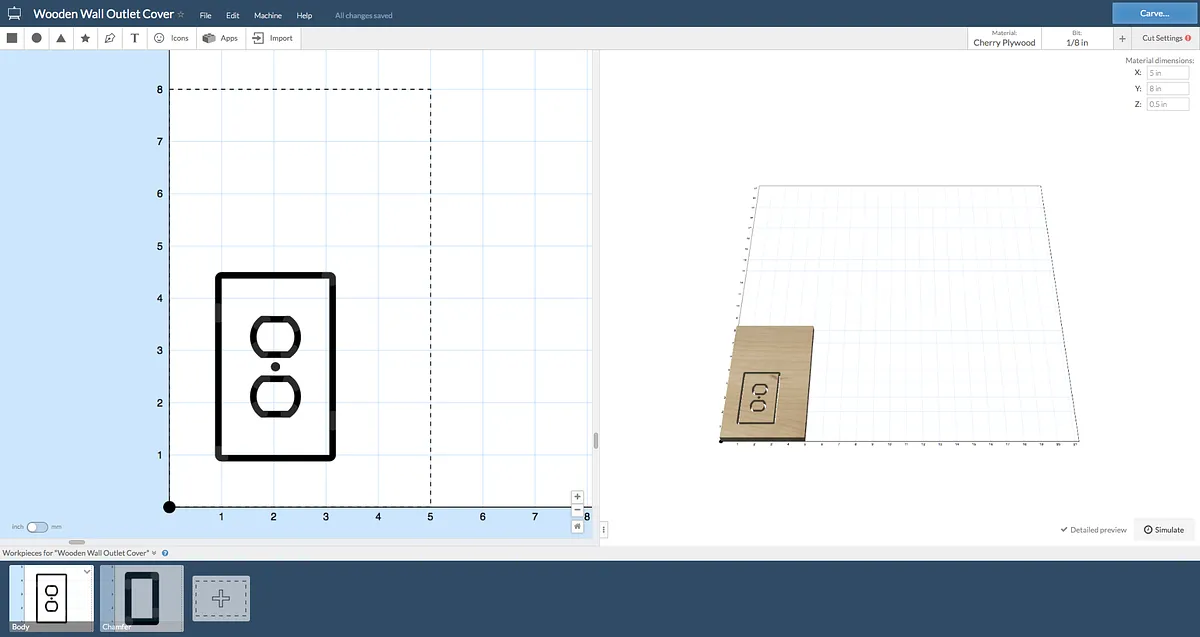Open the Icons library
The height and width of the screenshot is (637, 1200).
(x=170, y=38)
